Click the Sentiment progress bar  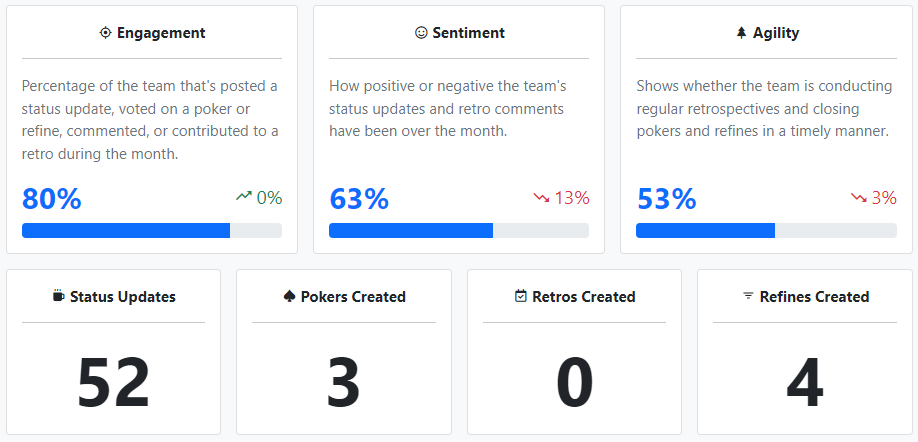click(459, 231)
